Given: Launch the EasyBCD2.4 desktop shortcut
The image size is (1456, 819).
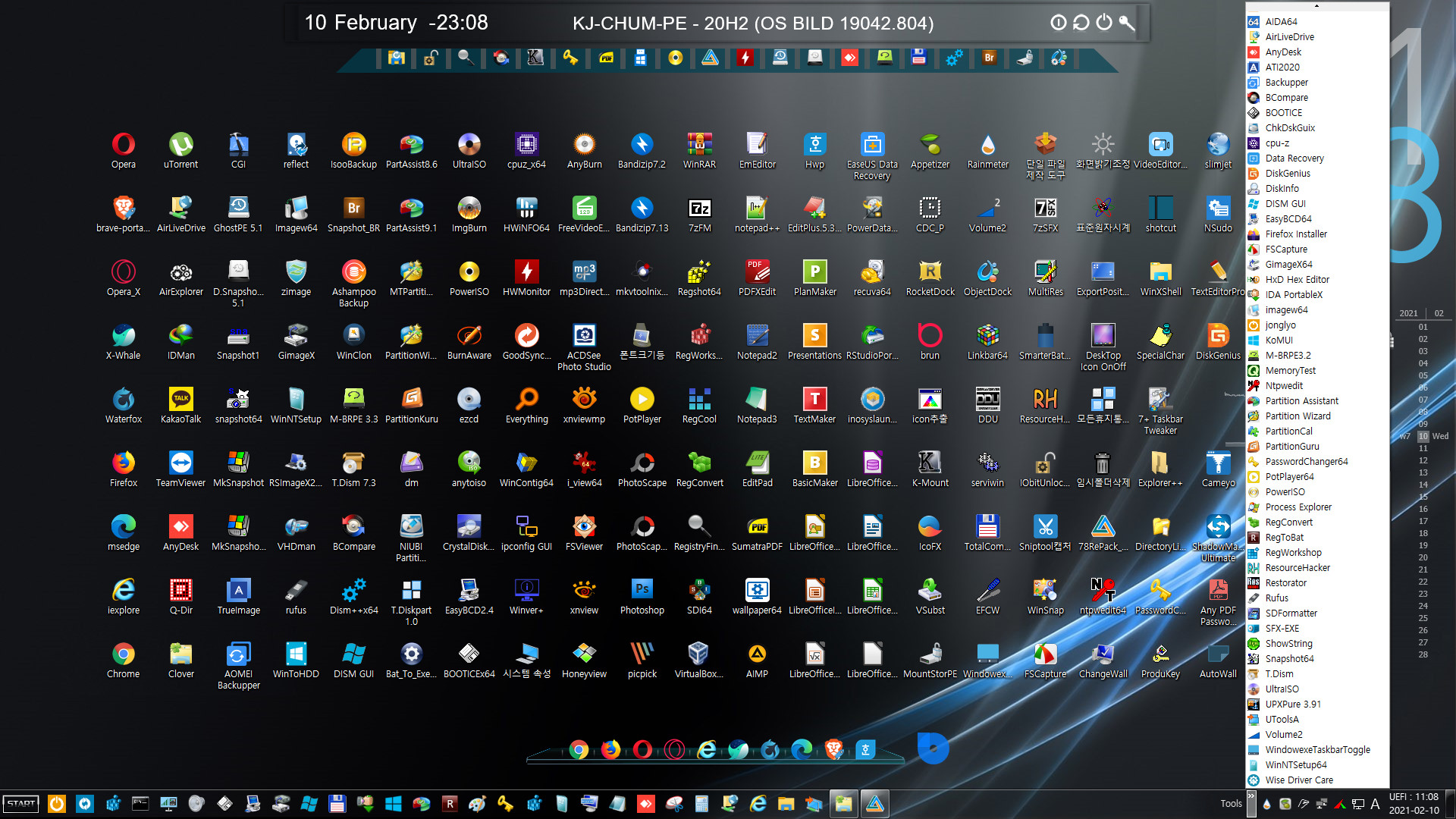Looking at the screenshot, I should click(x=469, y=596).
